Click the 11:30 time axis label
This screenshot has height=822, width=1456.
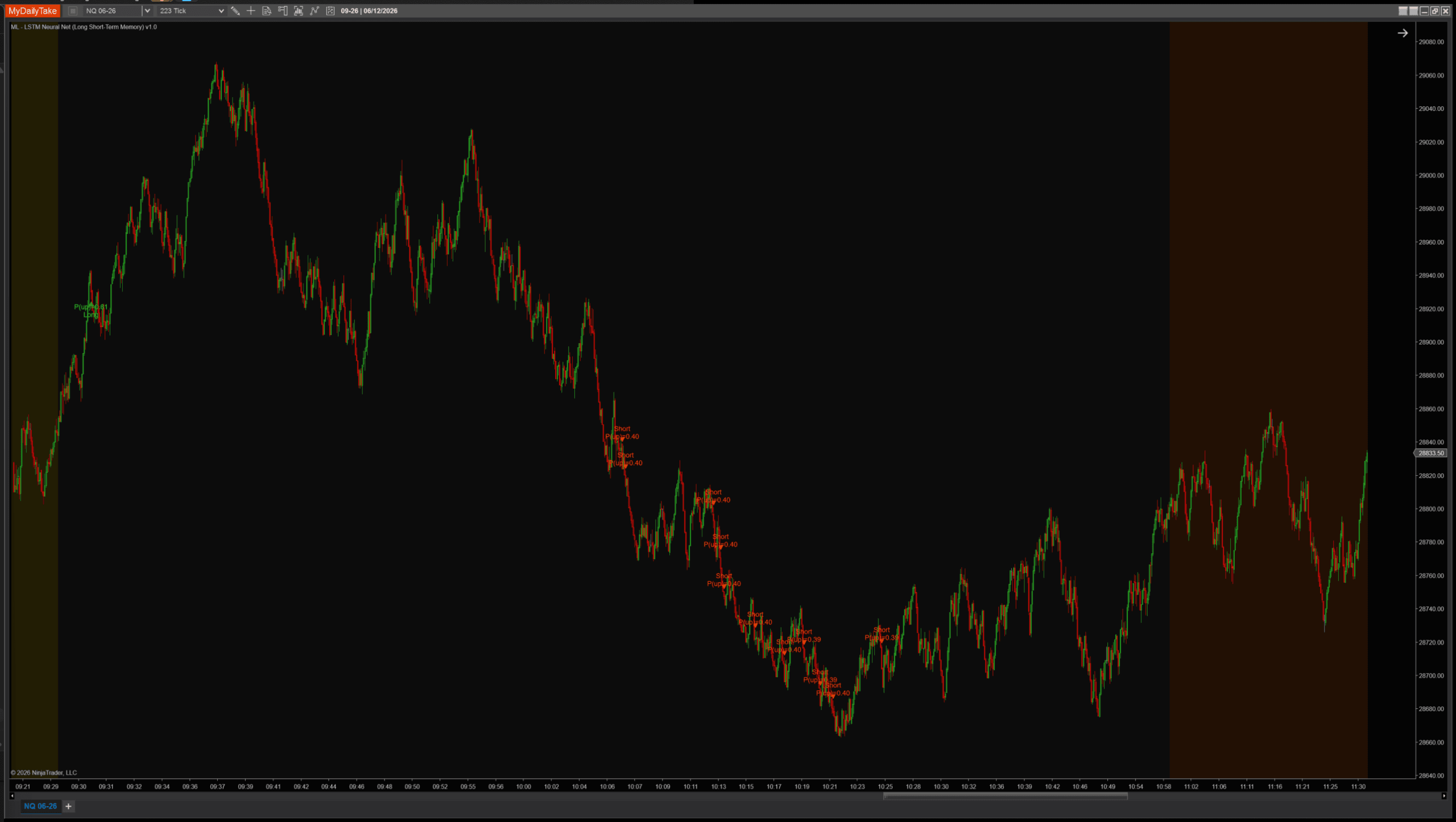[x=1358, y=787]
